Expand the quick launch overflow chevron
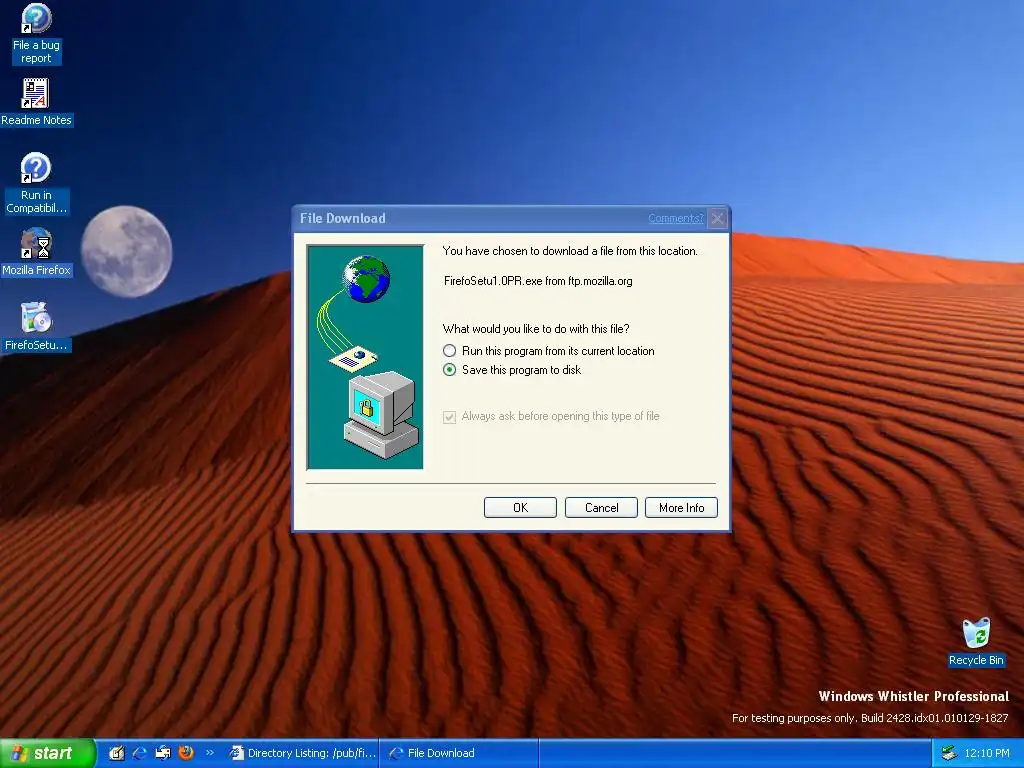The image size is (1024, 768). pos(210,752)
